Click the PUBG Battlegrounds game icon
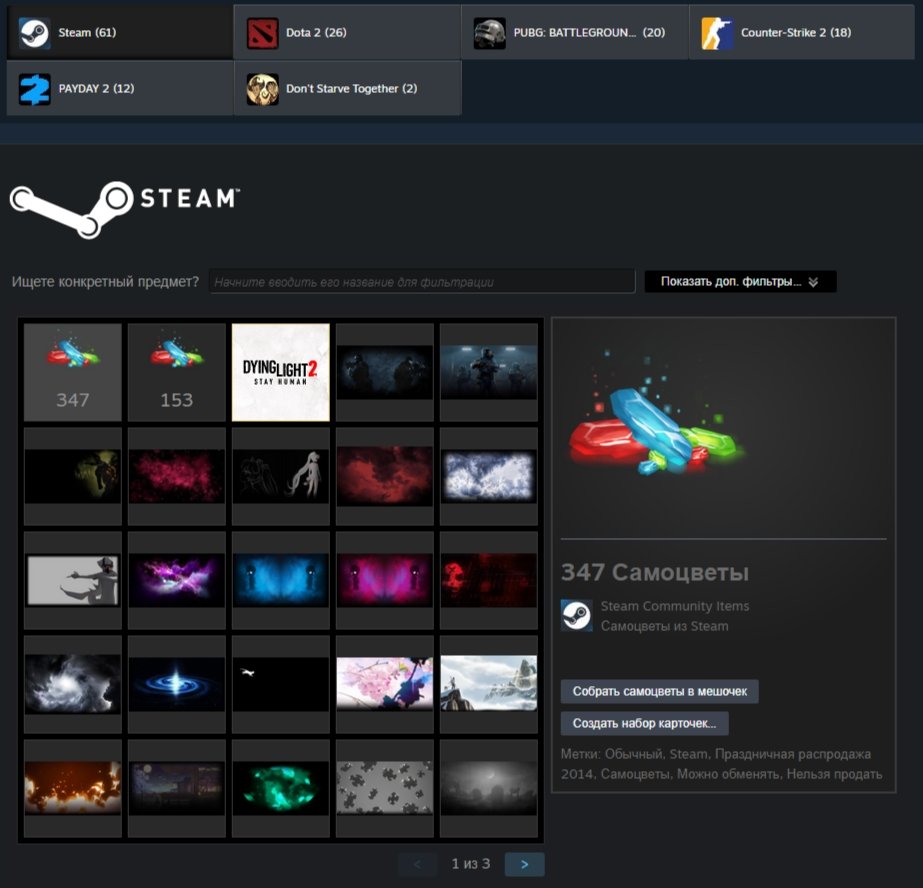 click(490, 33)
